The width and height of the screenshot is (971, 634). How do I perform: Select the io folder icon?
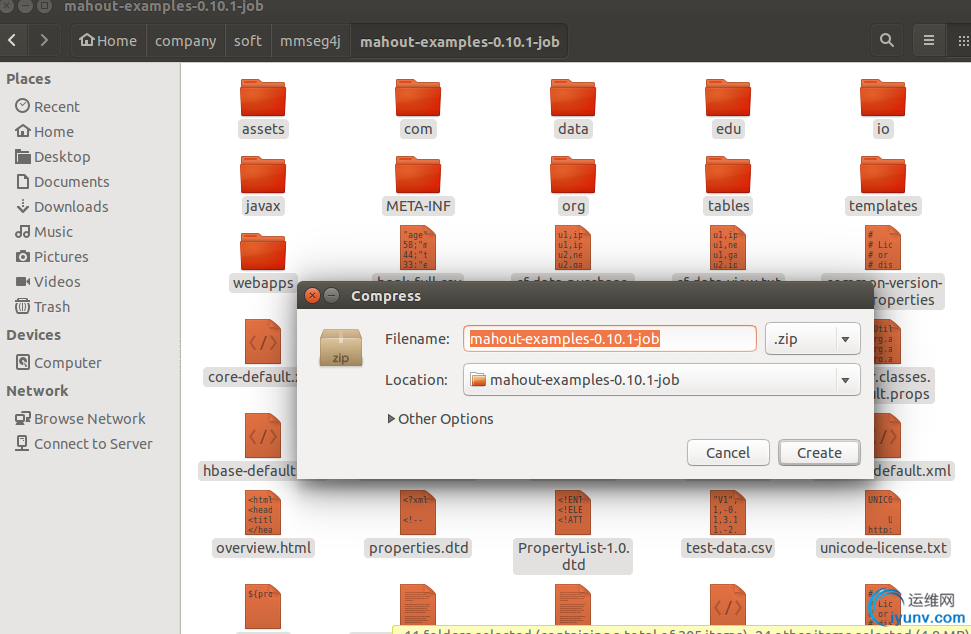click(x=882, y=97)
